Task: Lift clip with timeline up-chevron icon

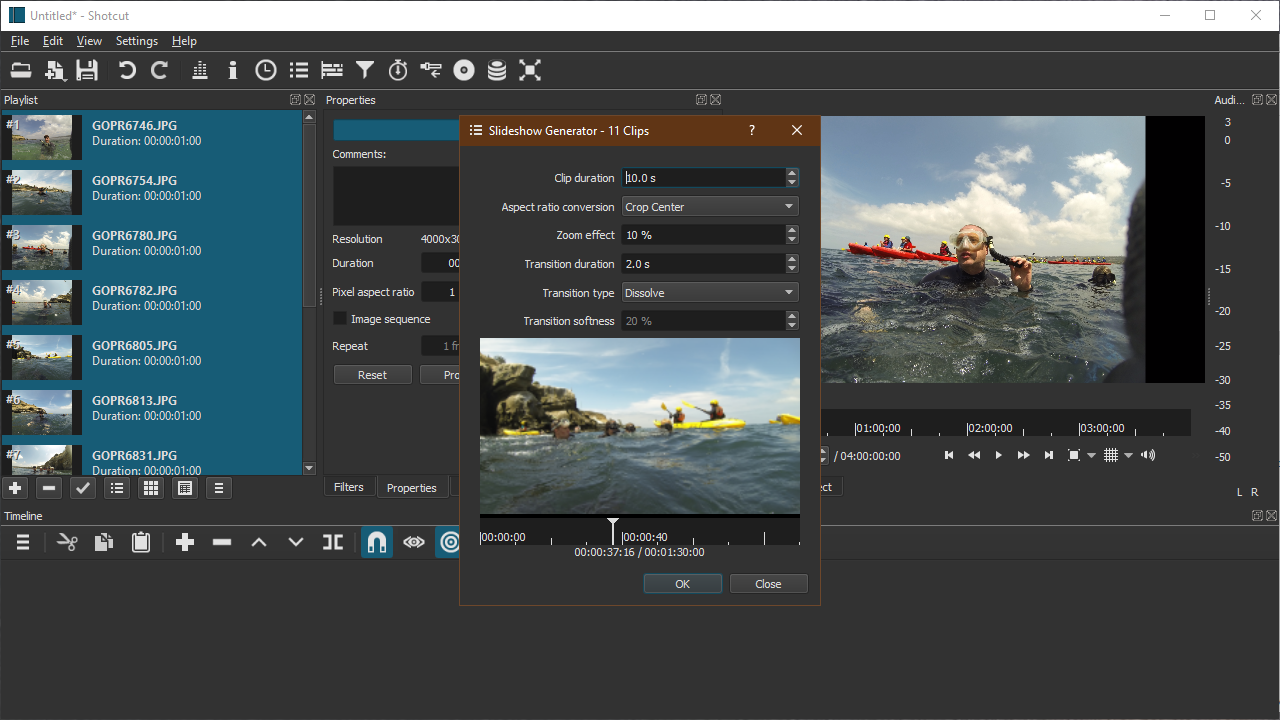Action: 259,542
